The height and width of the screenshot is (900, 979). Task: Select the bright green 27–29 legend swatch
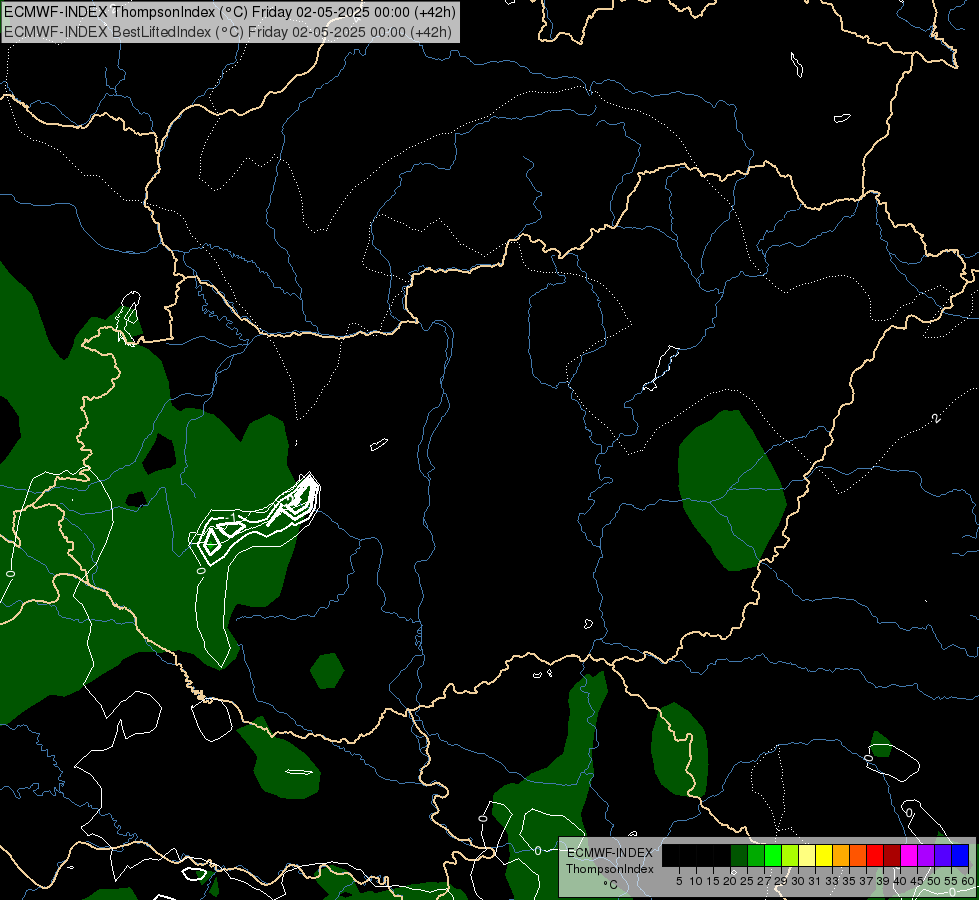coord(773,855)
